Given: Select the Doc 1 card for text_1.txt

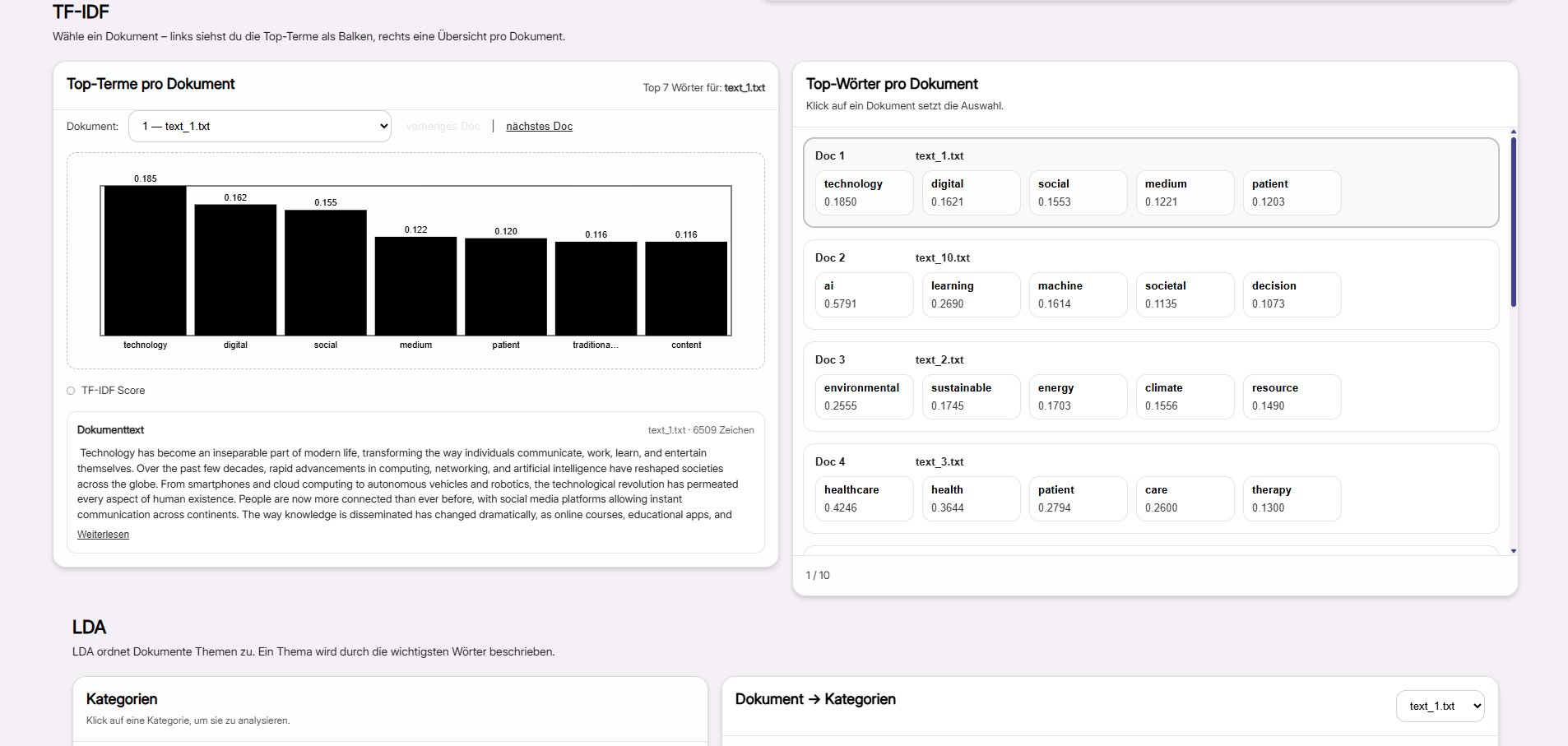Looking at the screenshot, I should (x=1151, y=156).
